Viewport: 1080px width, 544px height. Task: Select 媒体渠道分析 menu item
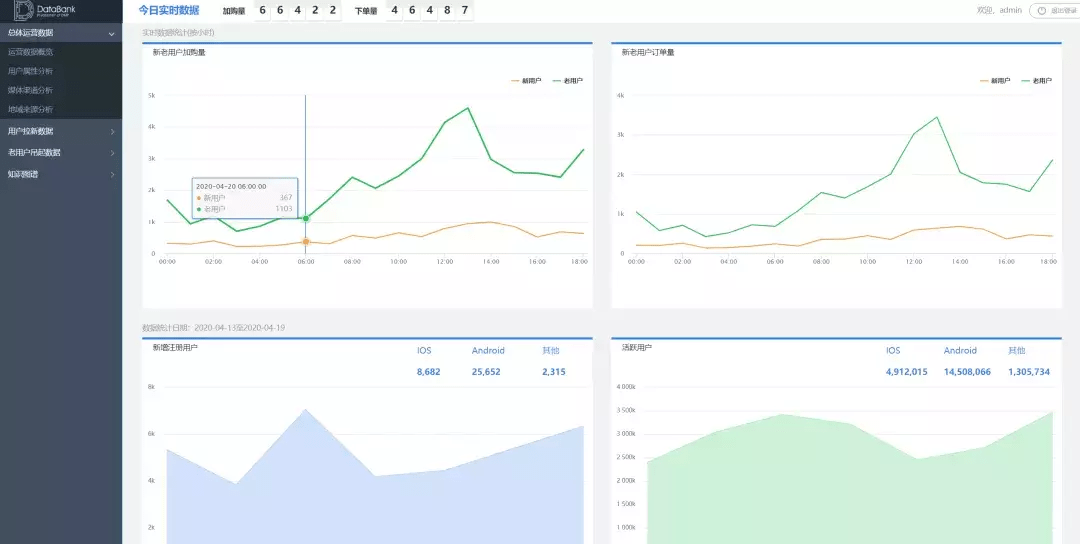[x=31, y=90]
